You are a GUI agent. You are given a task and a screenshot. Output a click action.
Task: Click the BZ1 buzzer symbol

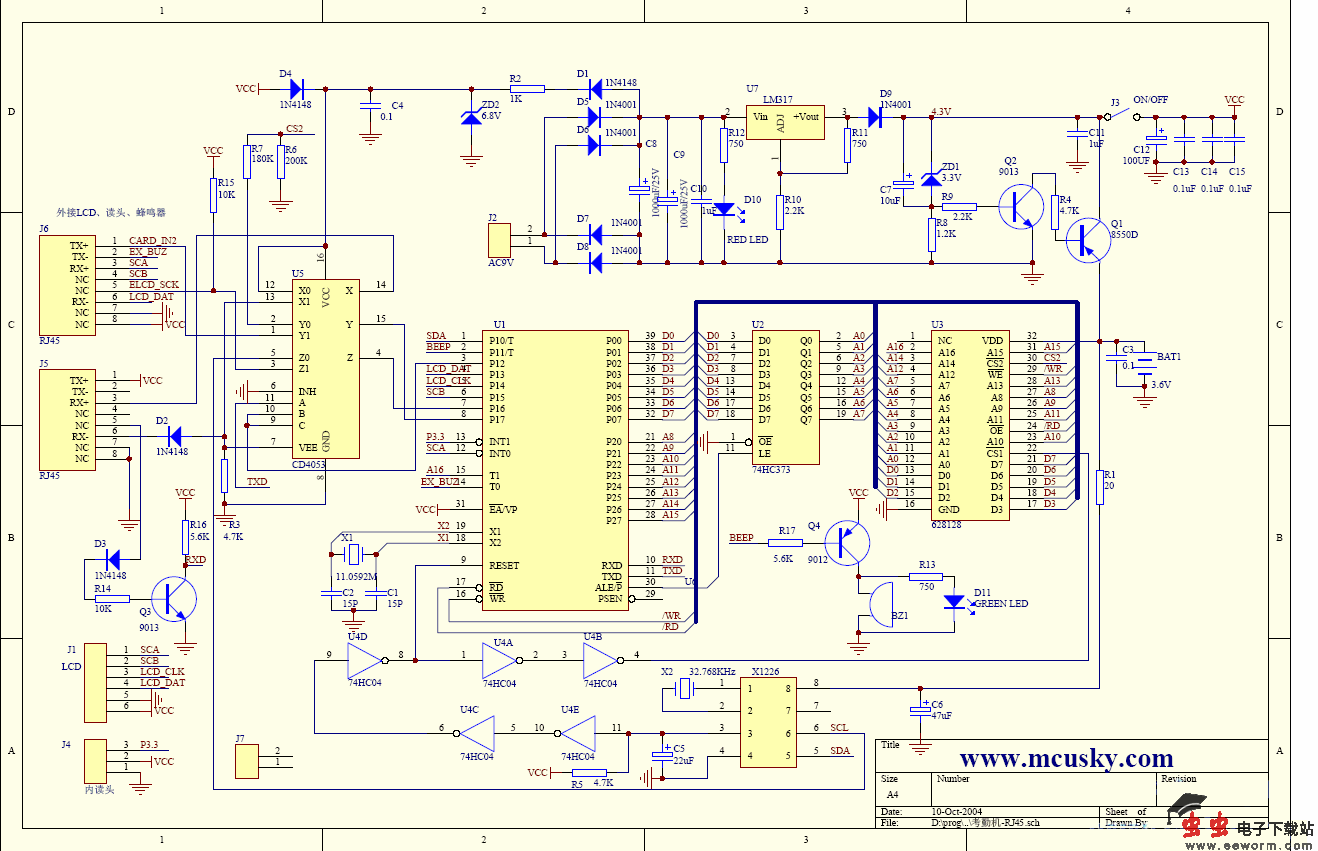coord(880,604)
